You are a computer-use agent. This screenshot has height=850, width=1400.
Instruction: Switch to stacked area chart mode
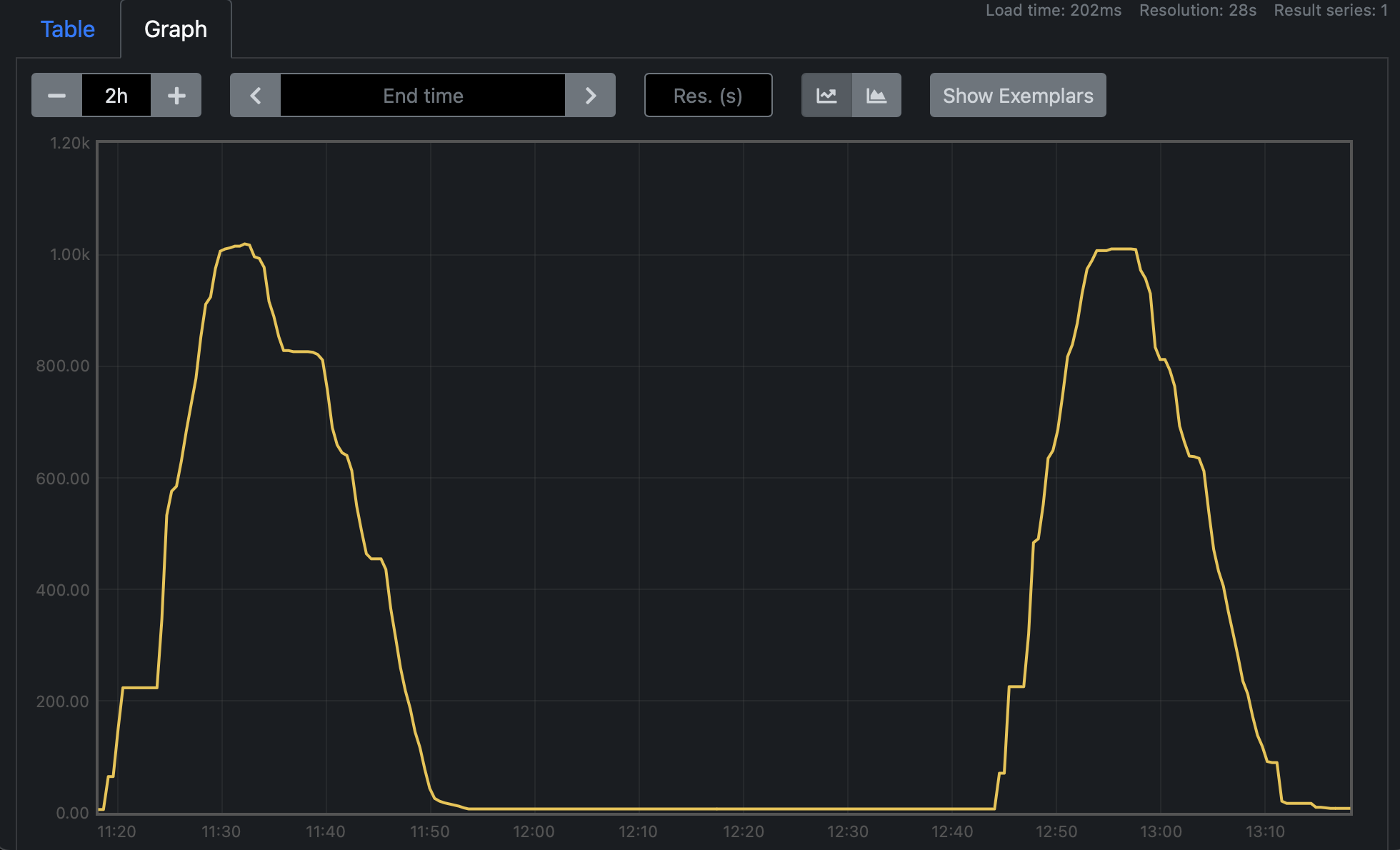coord(876,95)
